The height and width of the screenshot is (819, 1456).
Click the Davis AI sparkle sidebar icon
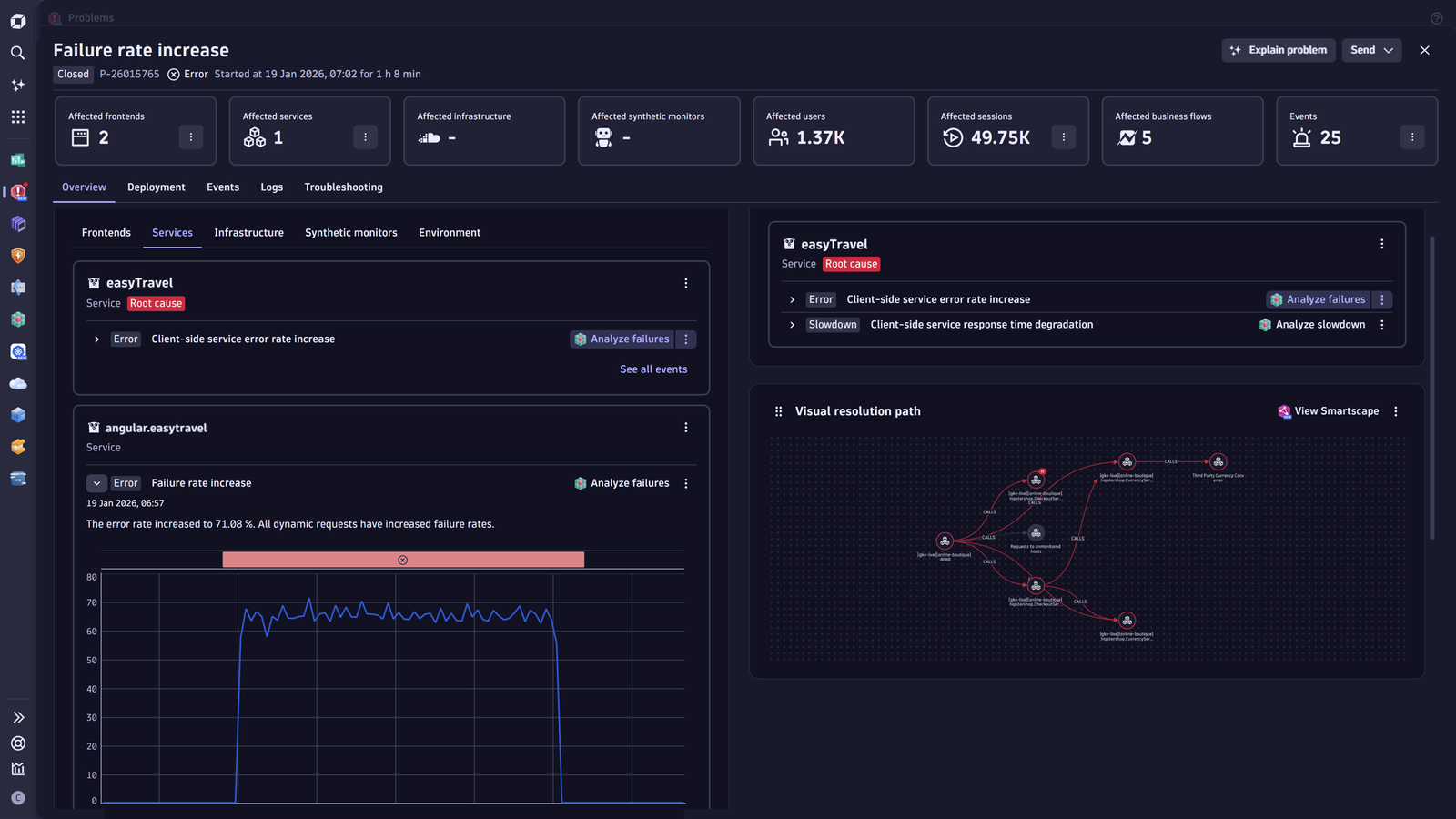pyautogui.click(x=17, y=85)
